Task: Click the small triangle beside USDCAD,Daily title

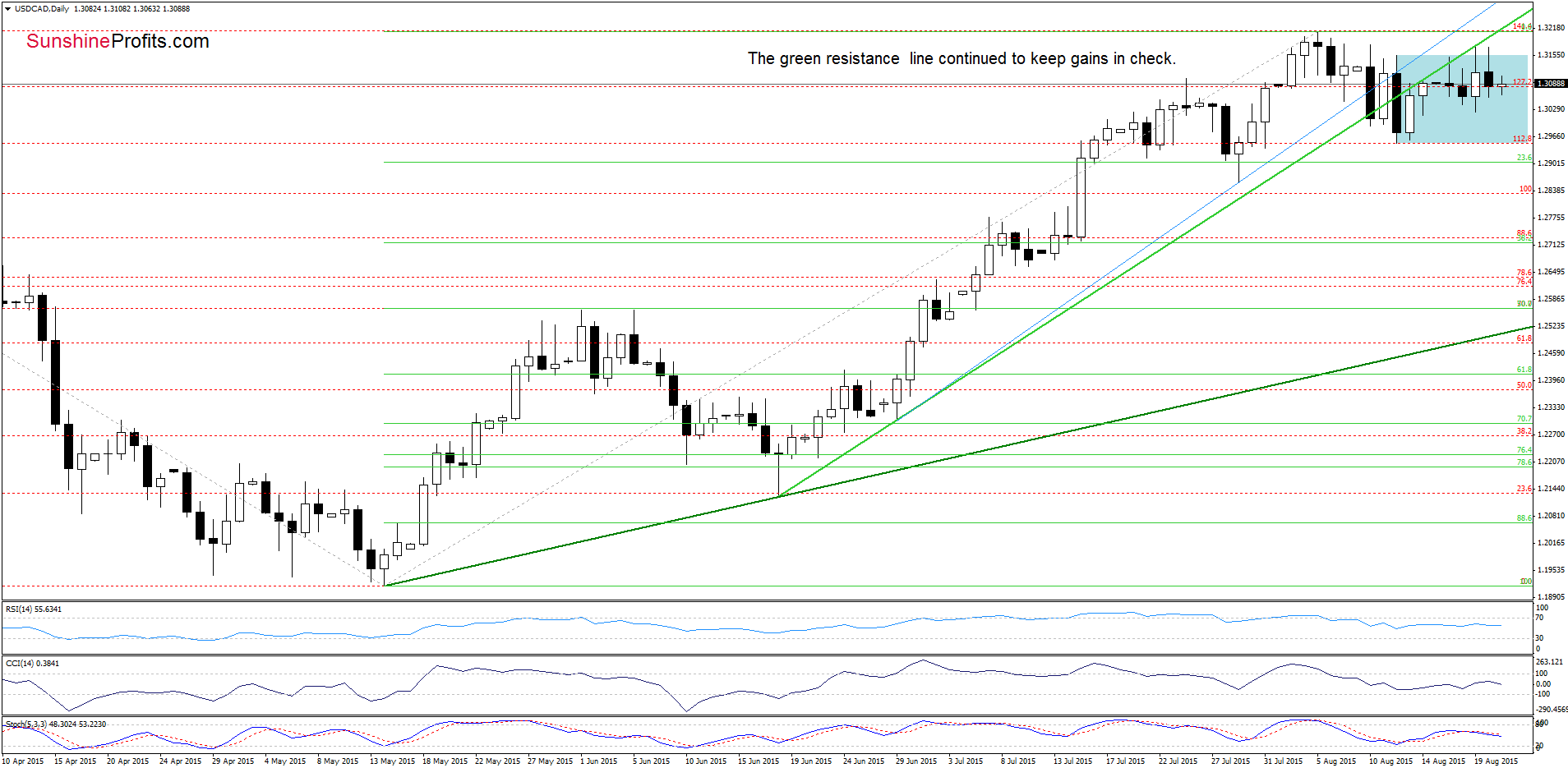Action: 7,9
